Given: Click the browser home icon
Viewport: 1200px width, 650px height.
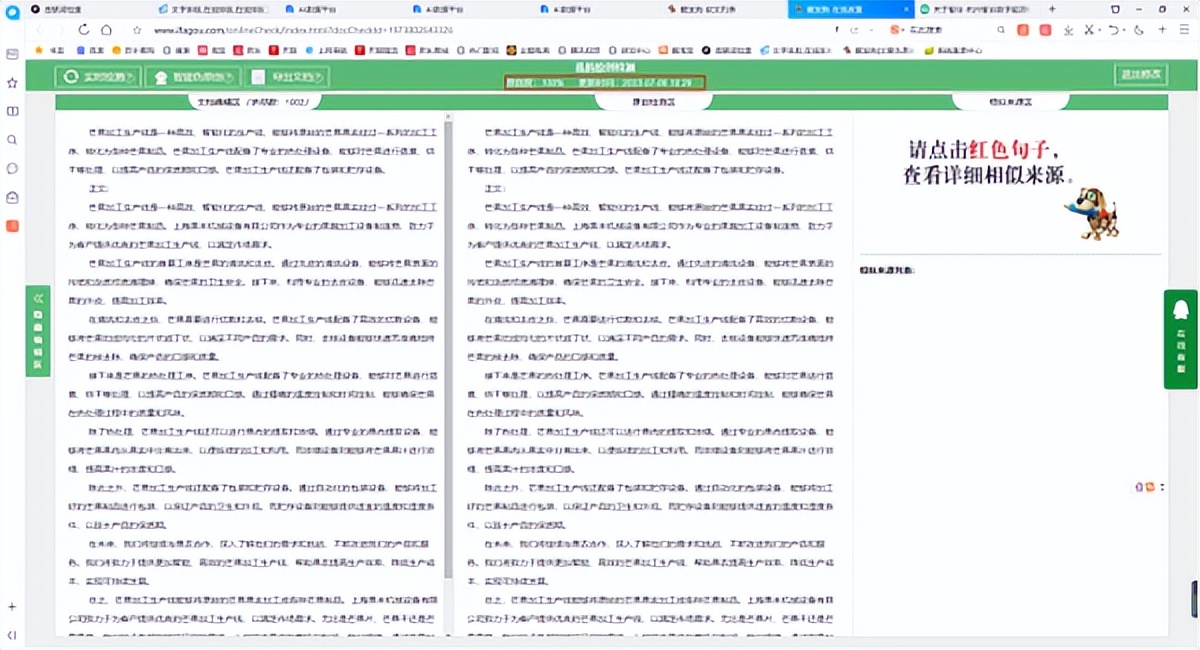Looking at the screenshot, I should [x=107, y=30].
